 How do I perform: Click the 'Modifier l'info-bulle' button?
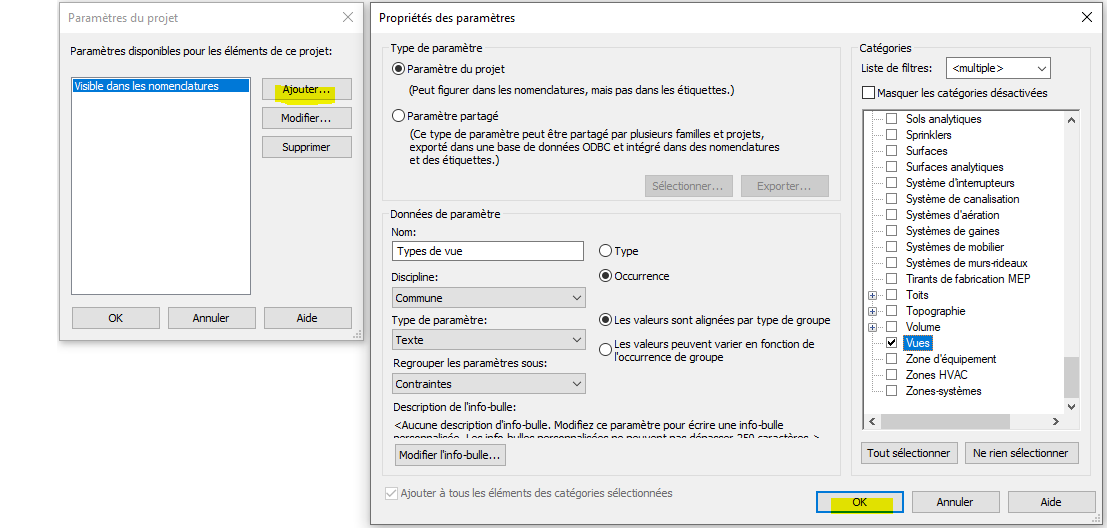(450, 455)
